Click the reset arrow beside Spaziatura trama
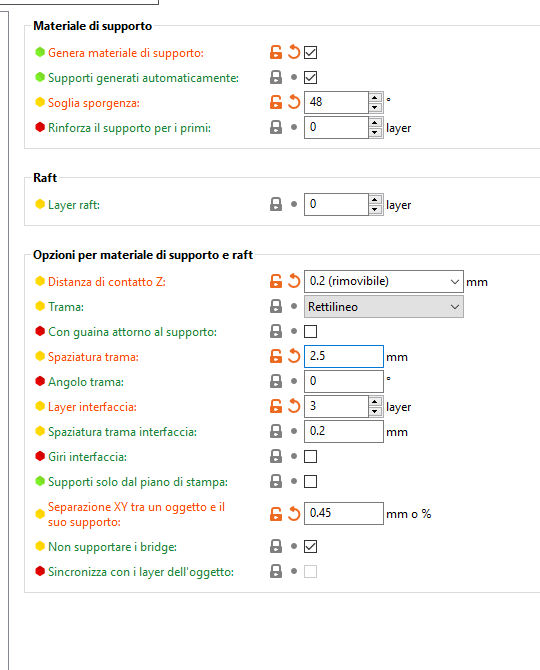Image resolution: width=540 pixels, height=670 pixels. pos(293,356)
